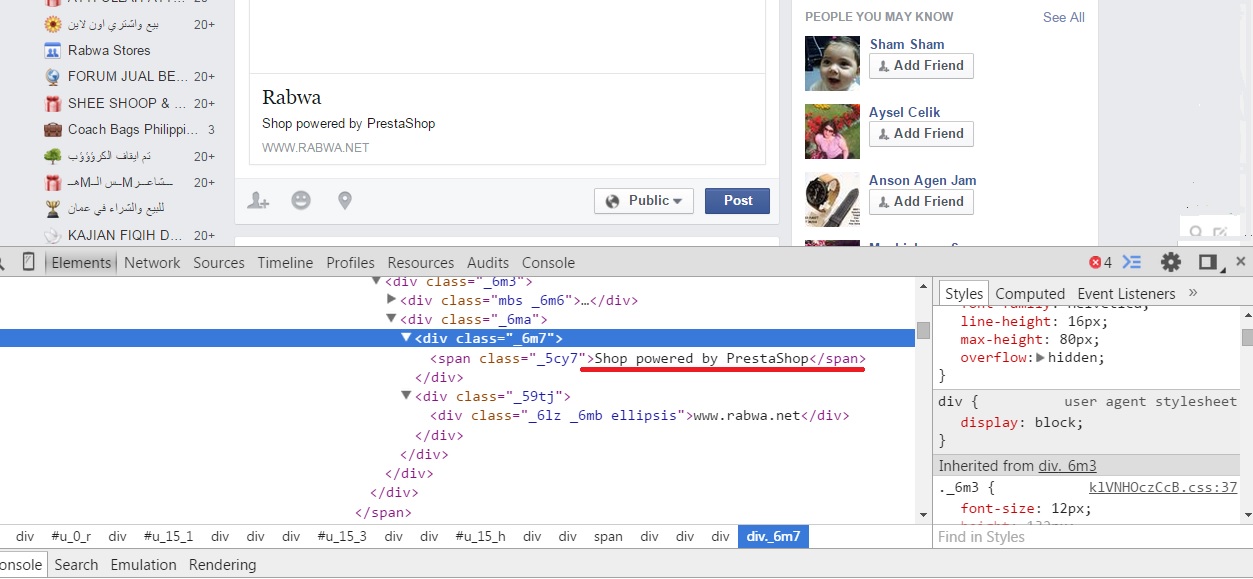Toggle DevTools device mode phone icon
Screen dimensions: 1253x579
click(x=28, y=262)
